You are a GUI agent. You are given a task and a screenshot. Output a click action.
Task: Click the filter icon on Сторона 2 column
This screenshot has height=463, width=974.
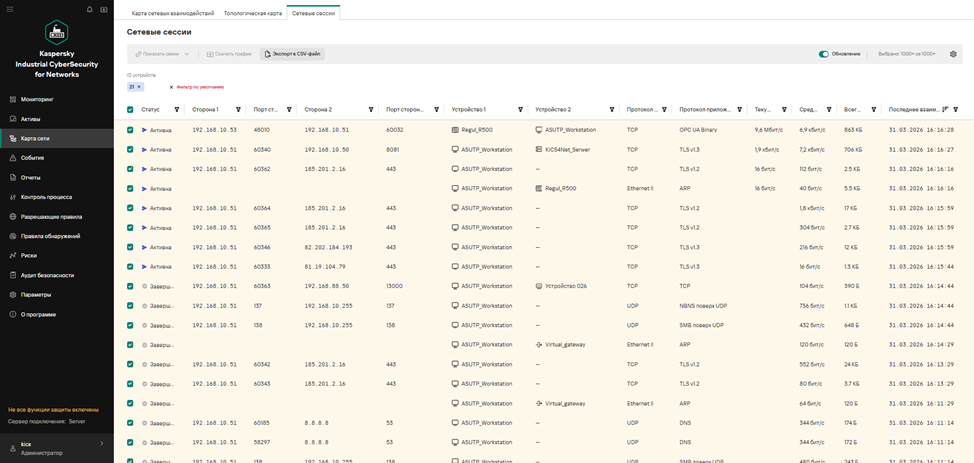click(371, 110)
